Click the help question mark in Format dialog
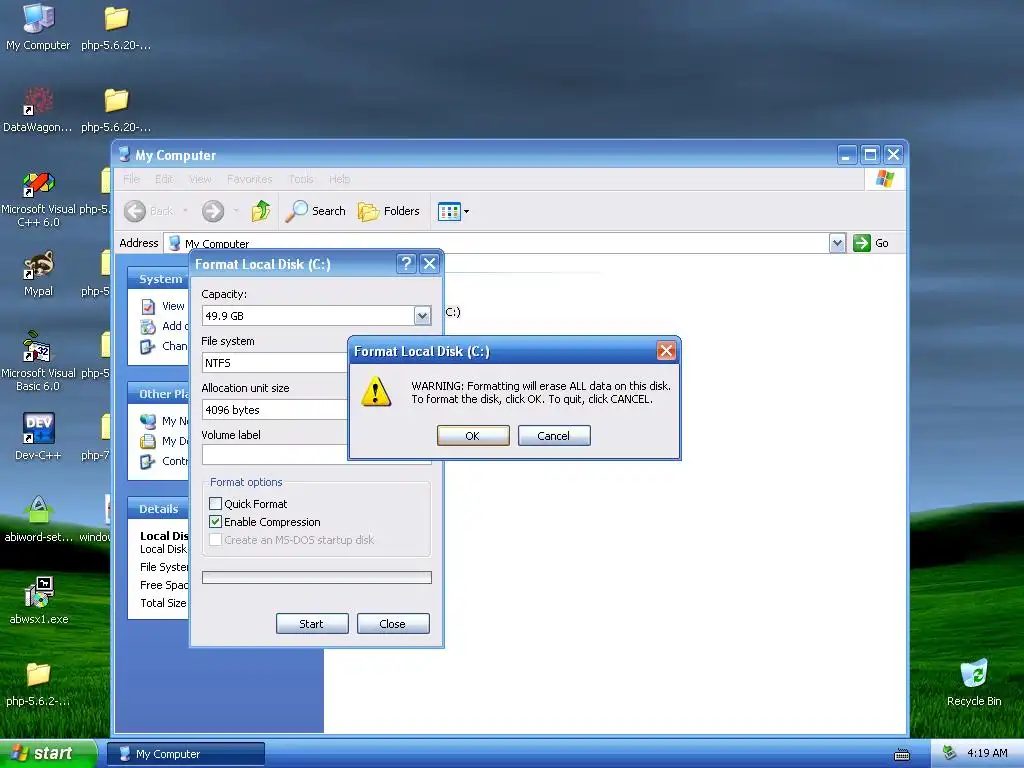The width and height of the screenshot is (1024, 768). pyautogui.click(x=406, y=264)
